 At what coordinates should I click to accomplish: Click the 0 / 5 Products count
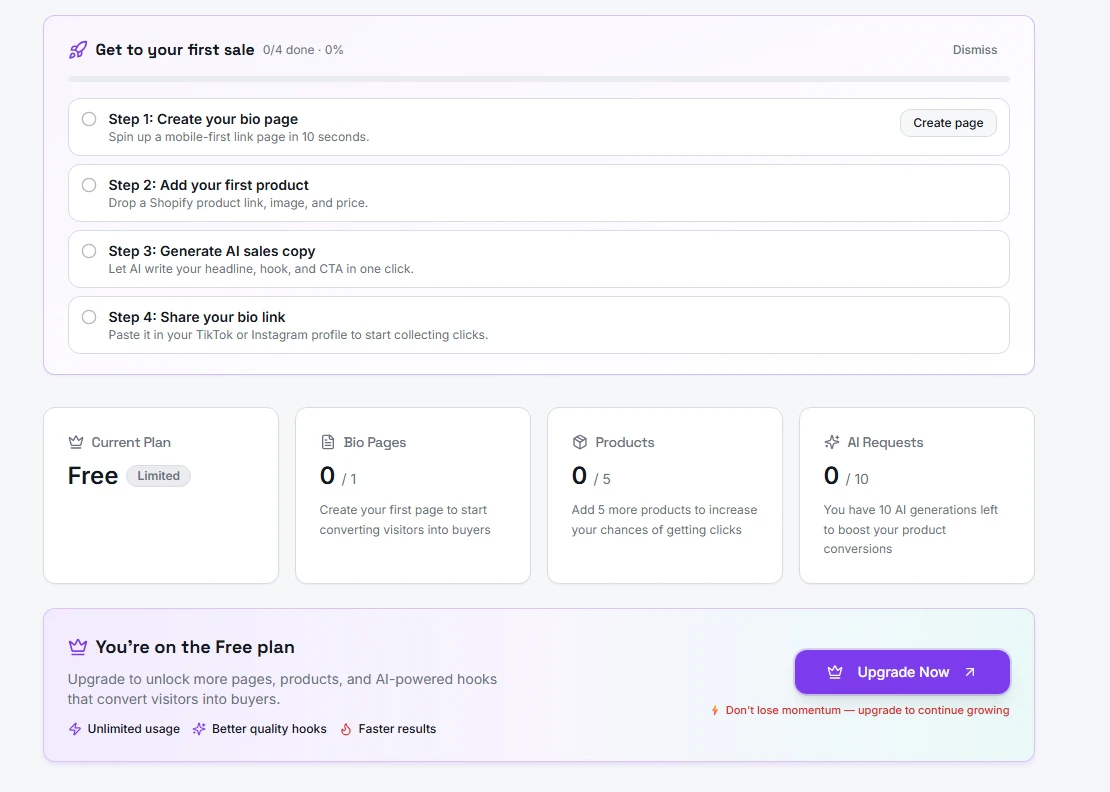[x=591, y=476]
